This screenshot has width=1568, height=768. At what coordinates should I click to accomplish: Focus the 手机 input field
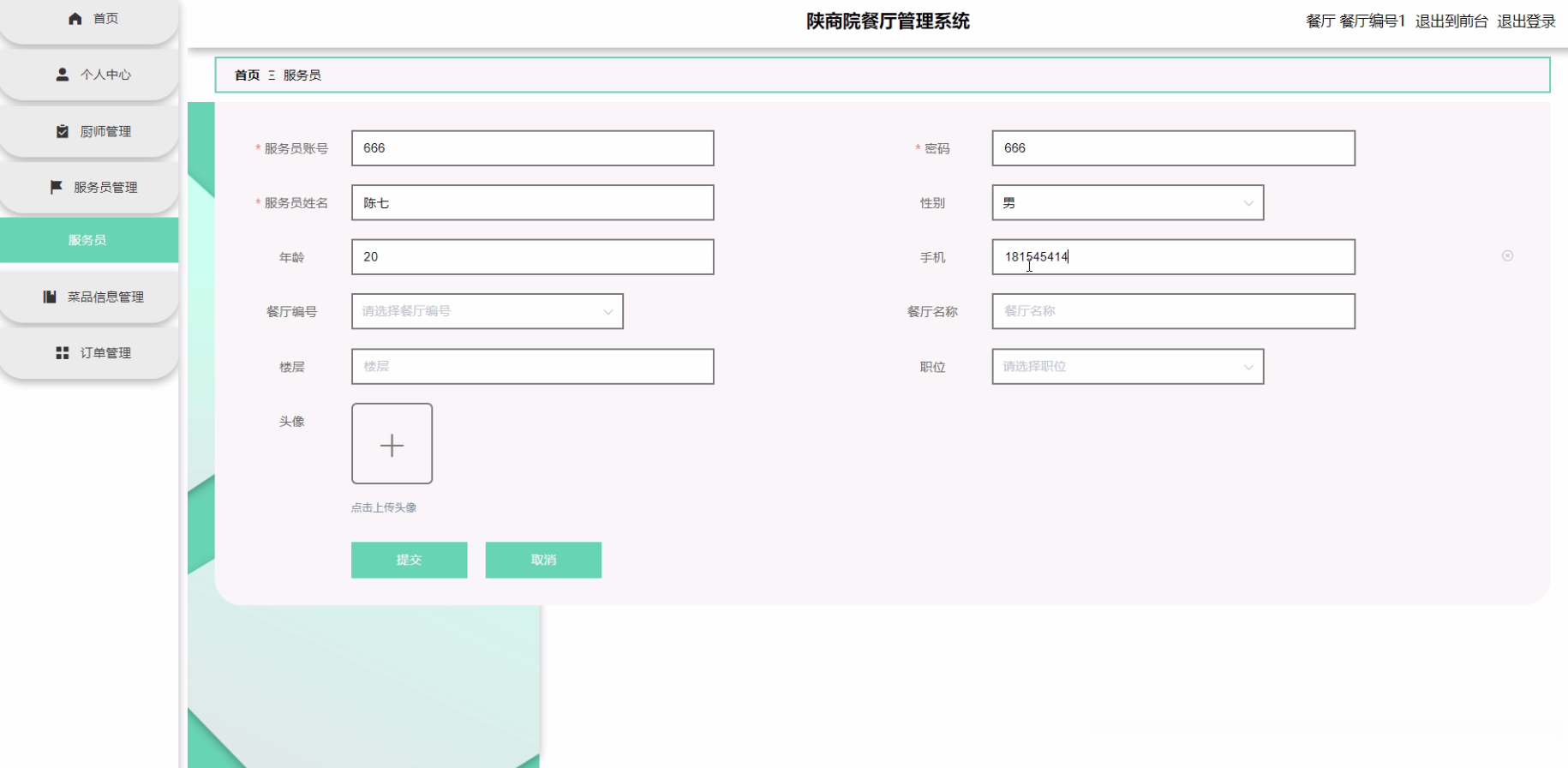[x=1174, y=257]
